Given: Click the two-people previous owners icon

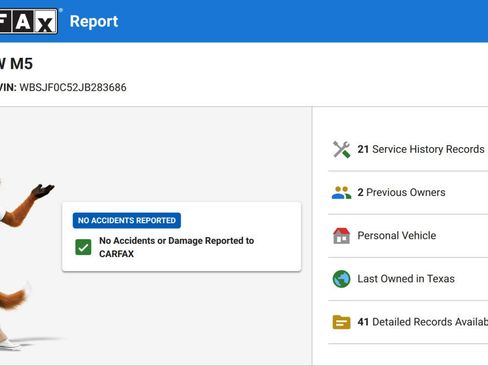Looking at the screenshot, I should coord(341,193).
